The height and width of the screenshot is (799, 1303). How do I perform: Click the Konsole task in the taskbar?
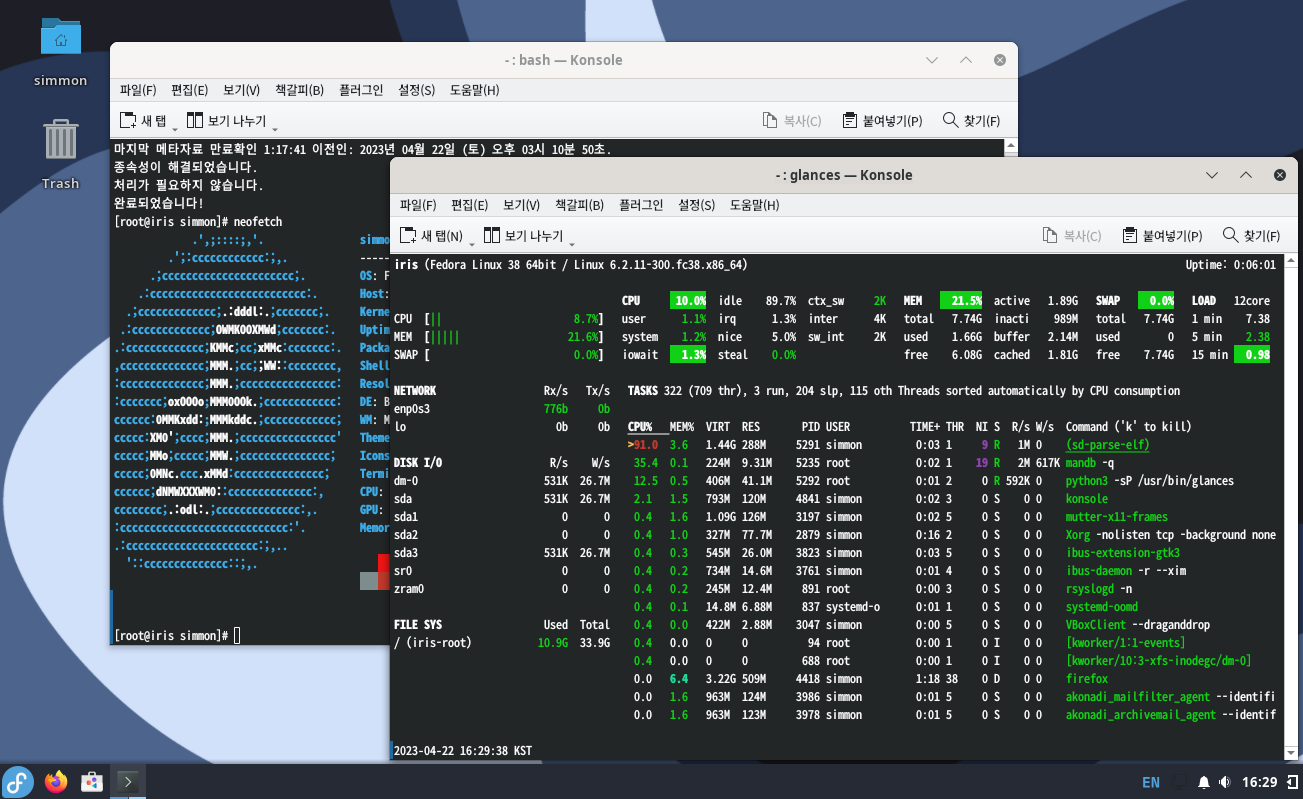click(x=127, y=781)
